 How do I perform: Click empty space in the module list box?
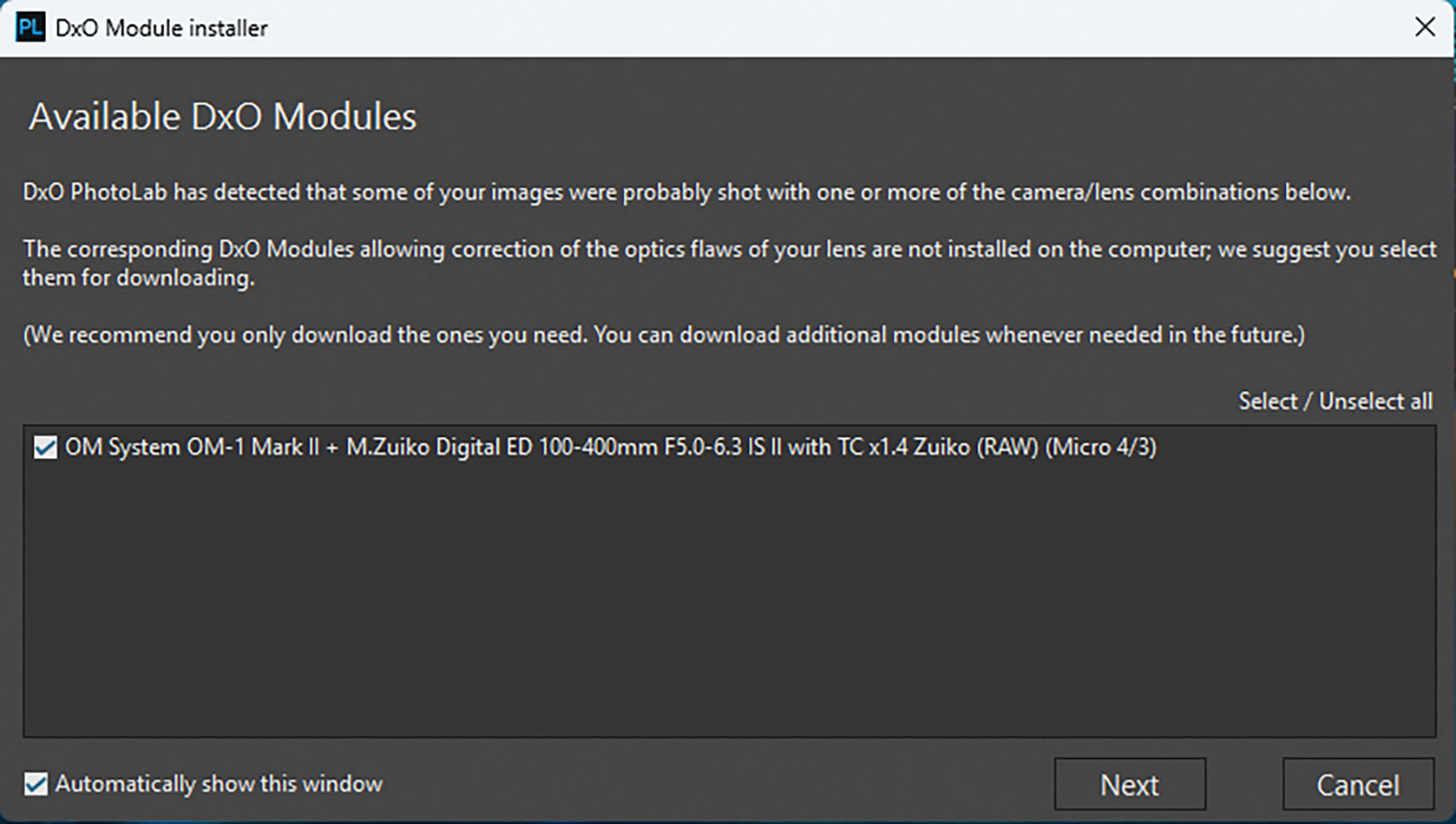pos(728,602)
